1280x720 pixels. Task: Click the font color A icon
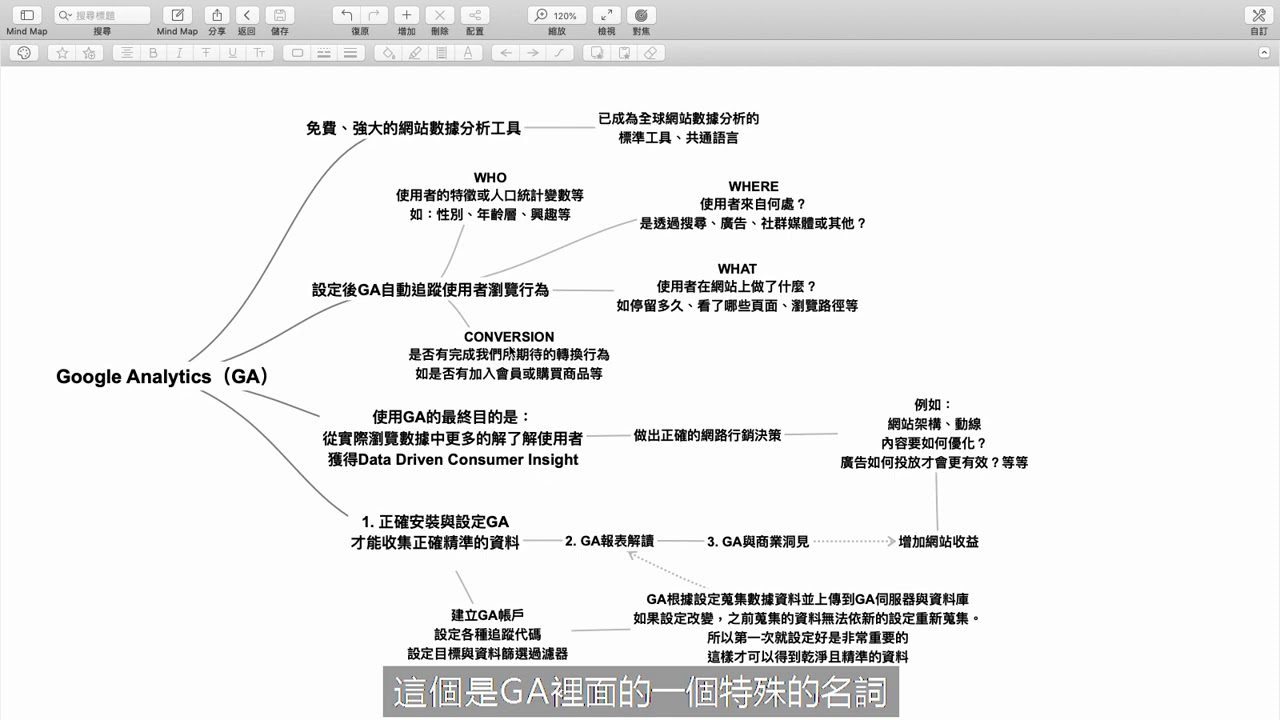click(x=468, y=53)
